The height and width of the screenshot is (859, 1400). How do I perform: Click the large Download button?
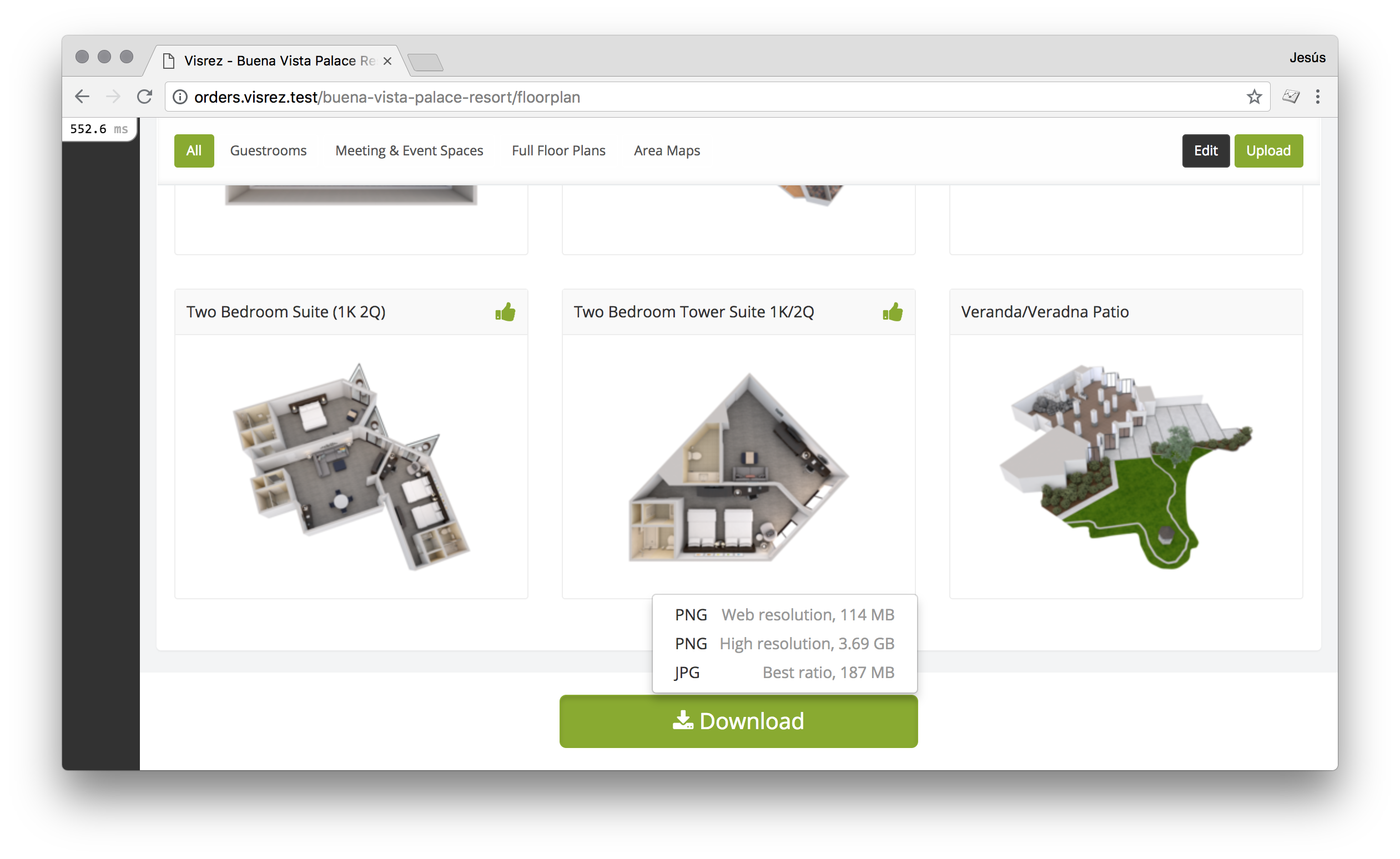[x=739, y=721]
